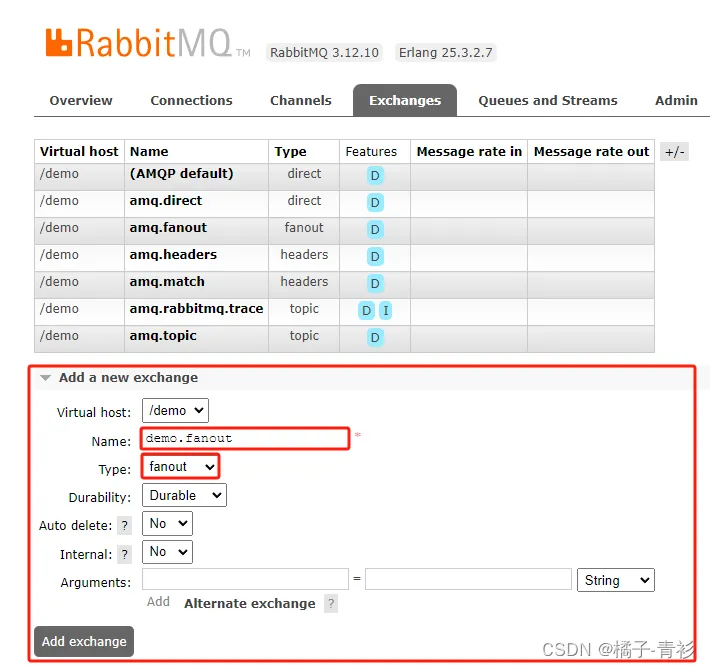Open the Queues and Streams tab

548,101
